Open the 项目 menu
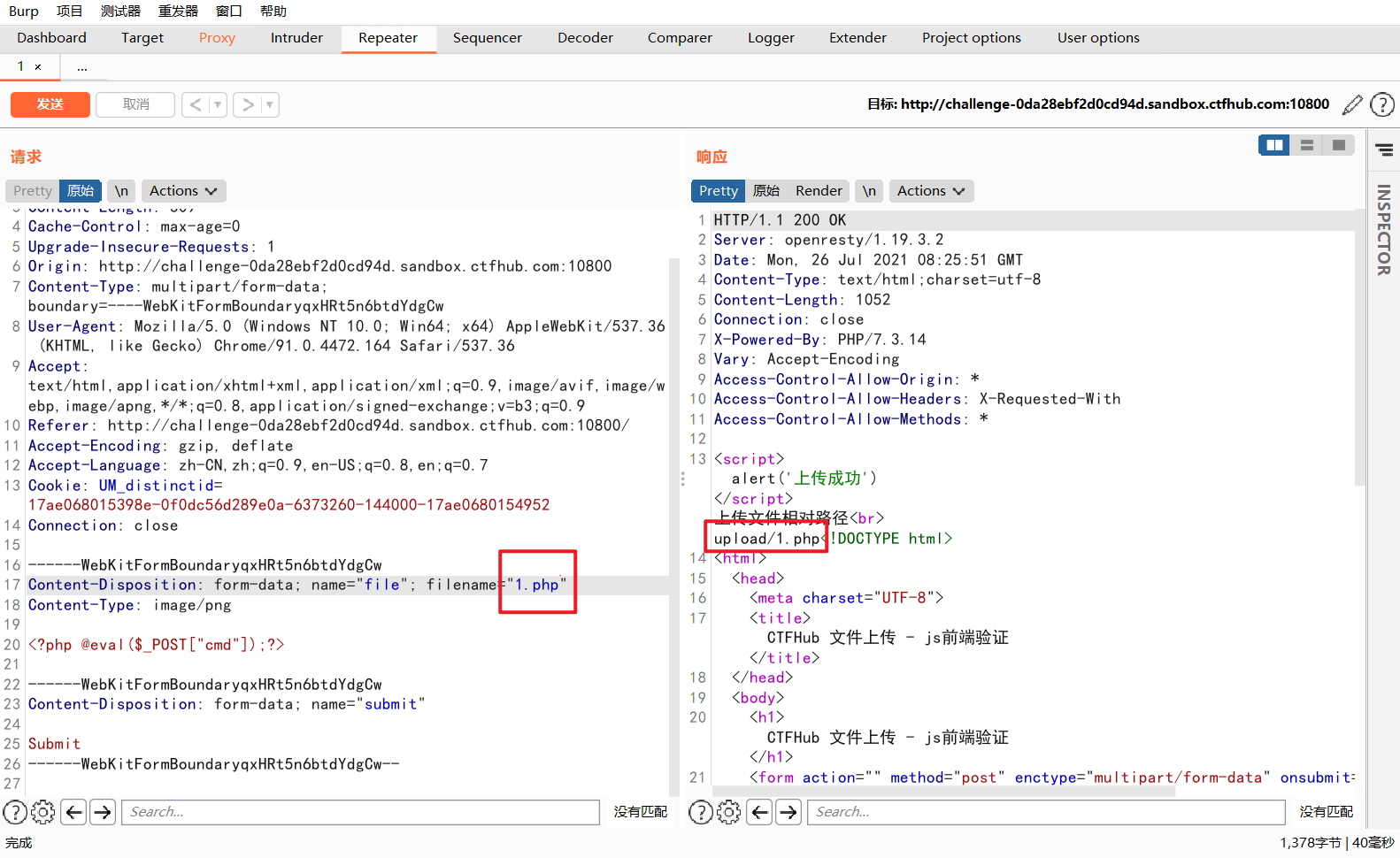1400x858 pixels. coord(70,11)
